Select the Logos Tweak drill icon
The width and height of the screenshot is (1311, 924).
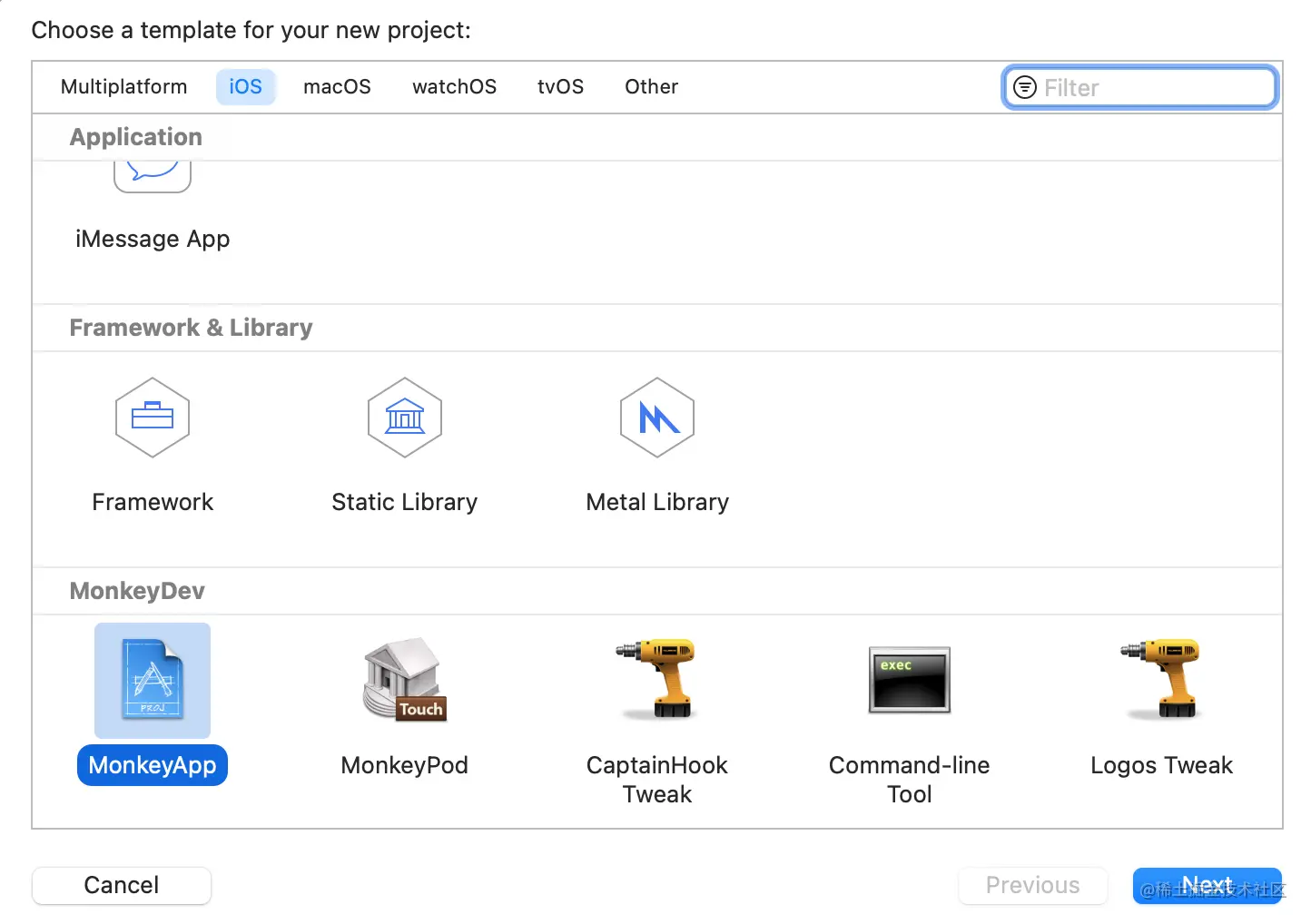1161,679
